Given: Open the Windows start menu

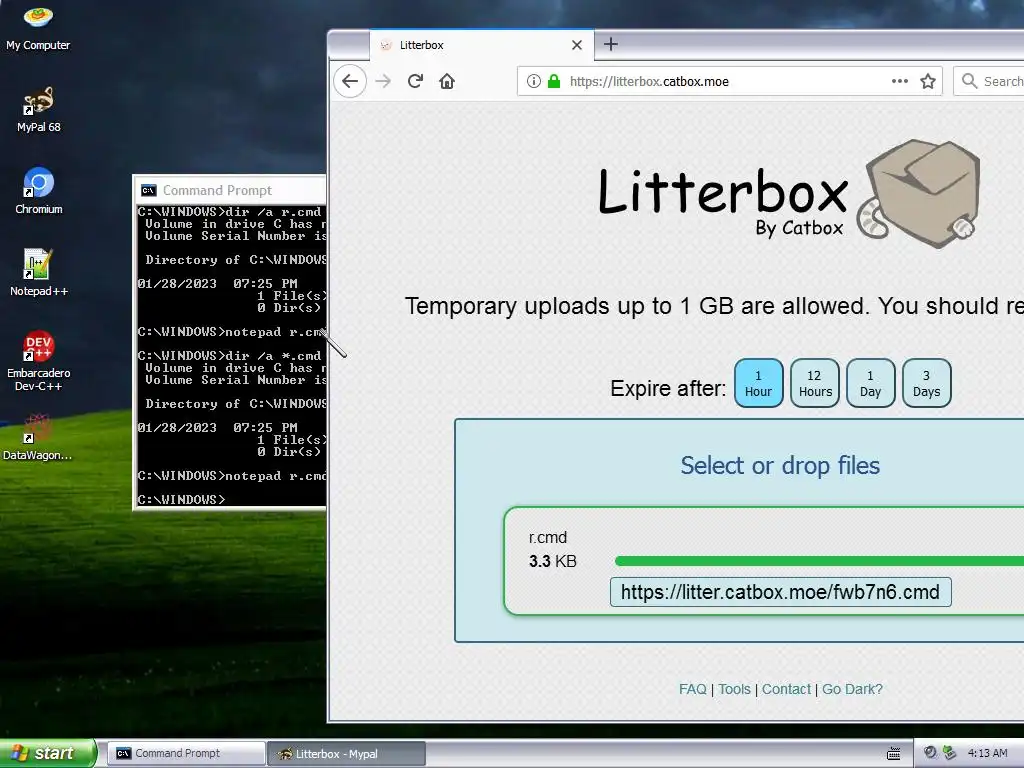Looking at the screenshot, I should tap(48, 754).
